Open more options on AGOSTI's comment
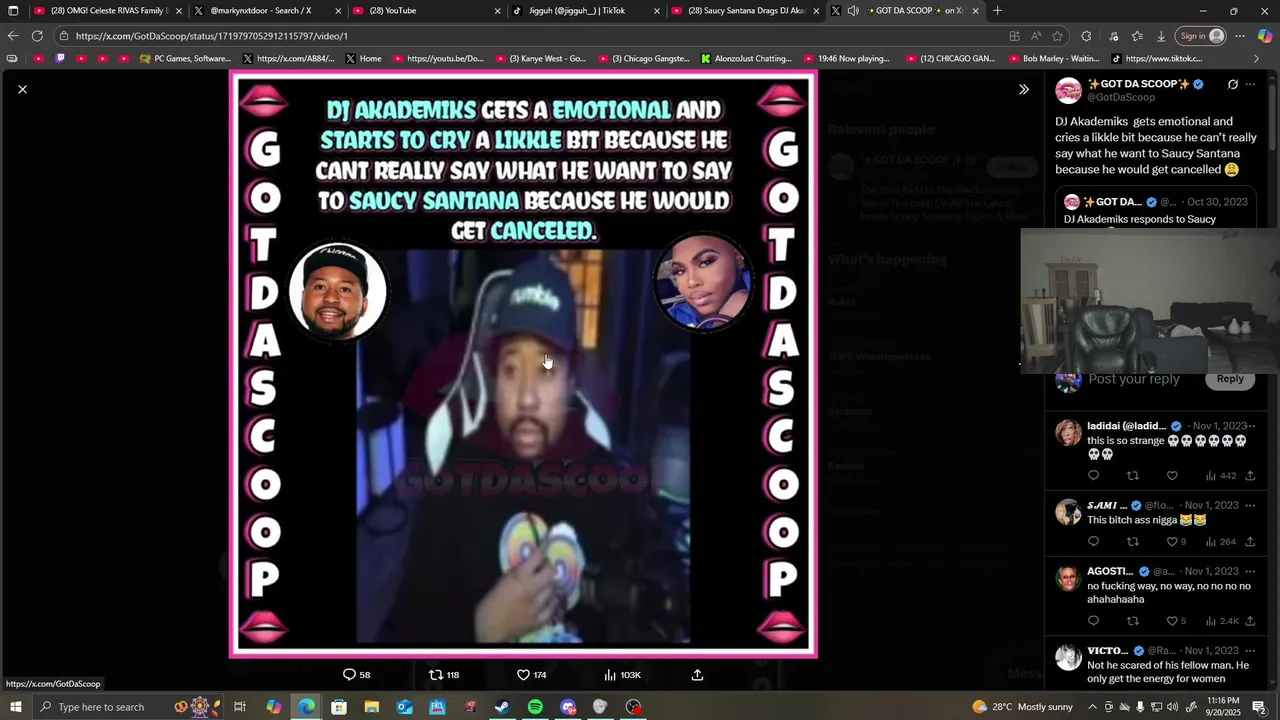The height and width of the screenshot is (720, 1280). point(1251,571)
